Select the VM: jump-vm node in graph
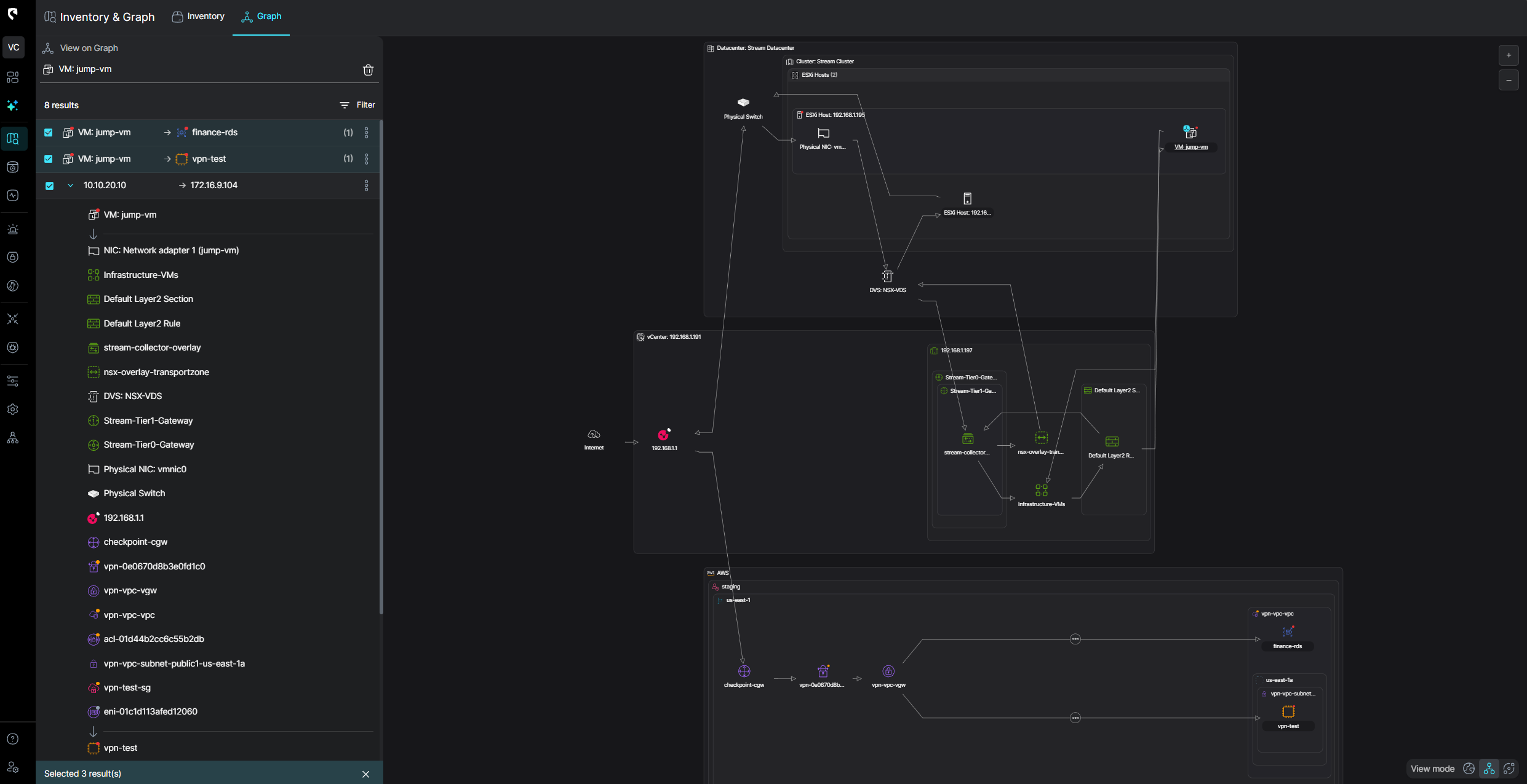1527x784 pixels. point(1190,133)
